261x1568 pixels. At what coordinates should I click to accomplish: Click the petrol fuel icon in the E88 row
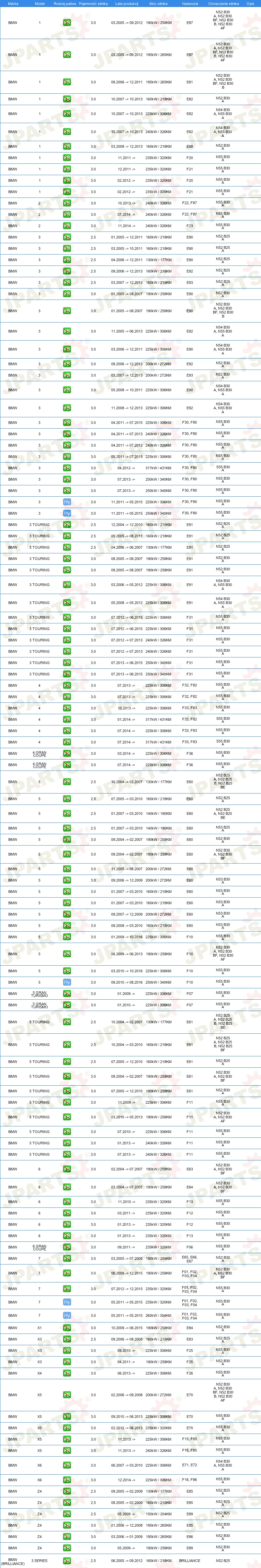pyautogui.click(x=67, y=146)
